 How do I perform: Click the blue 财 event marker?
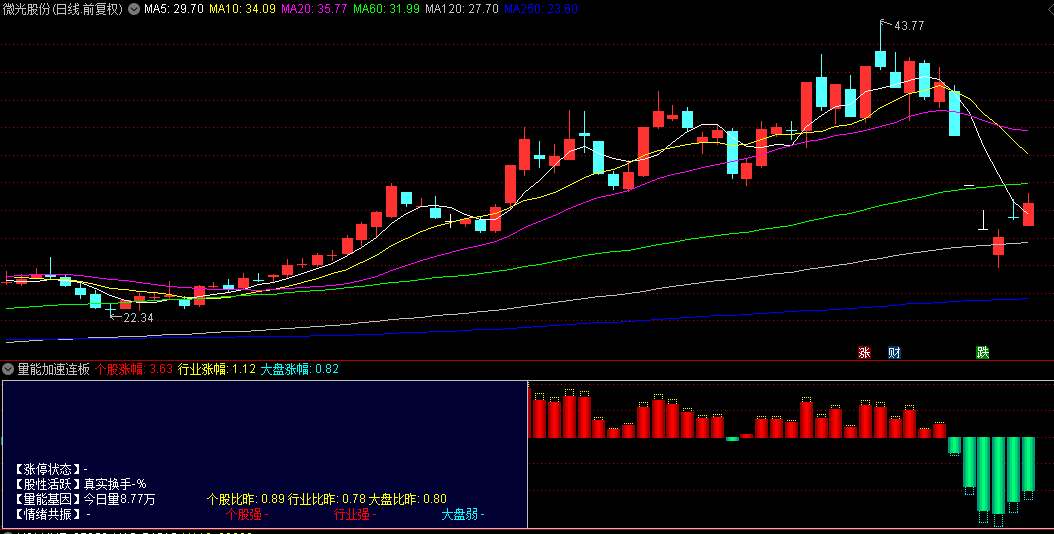pos(894,352)
